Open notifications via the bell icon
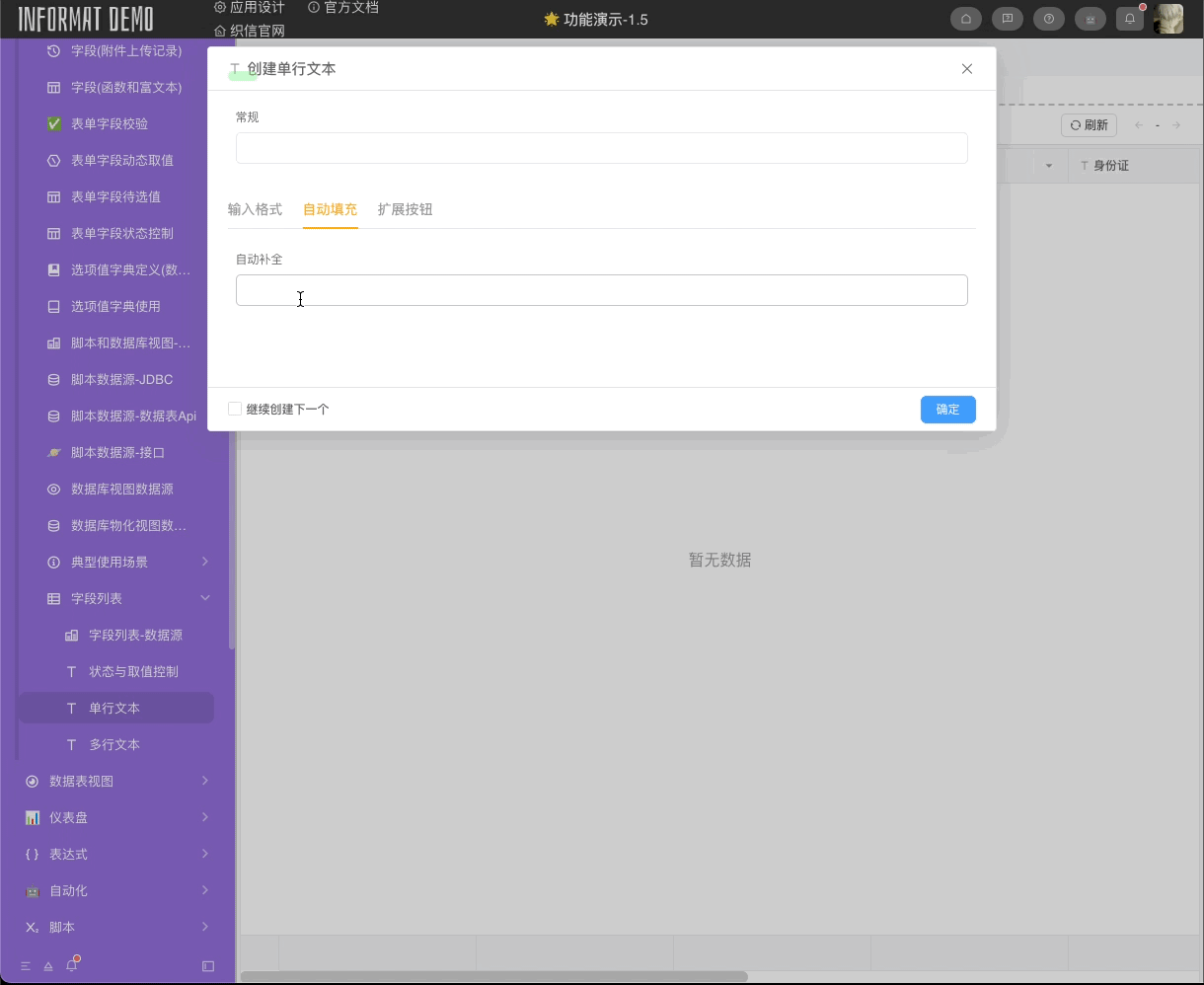 tap(1129, 18)
